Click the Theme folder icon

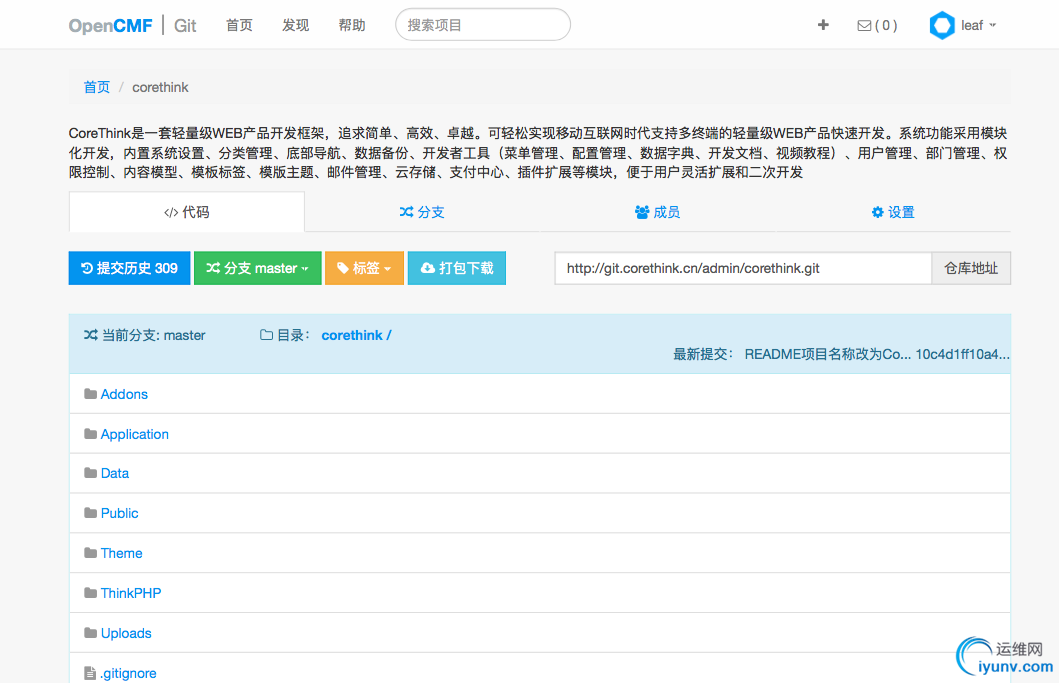91,553
